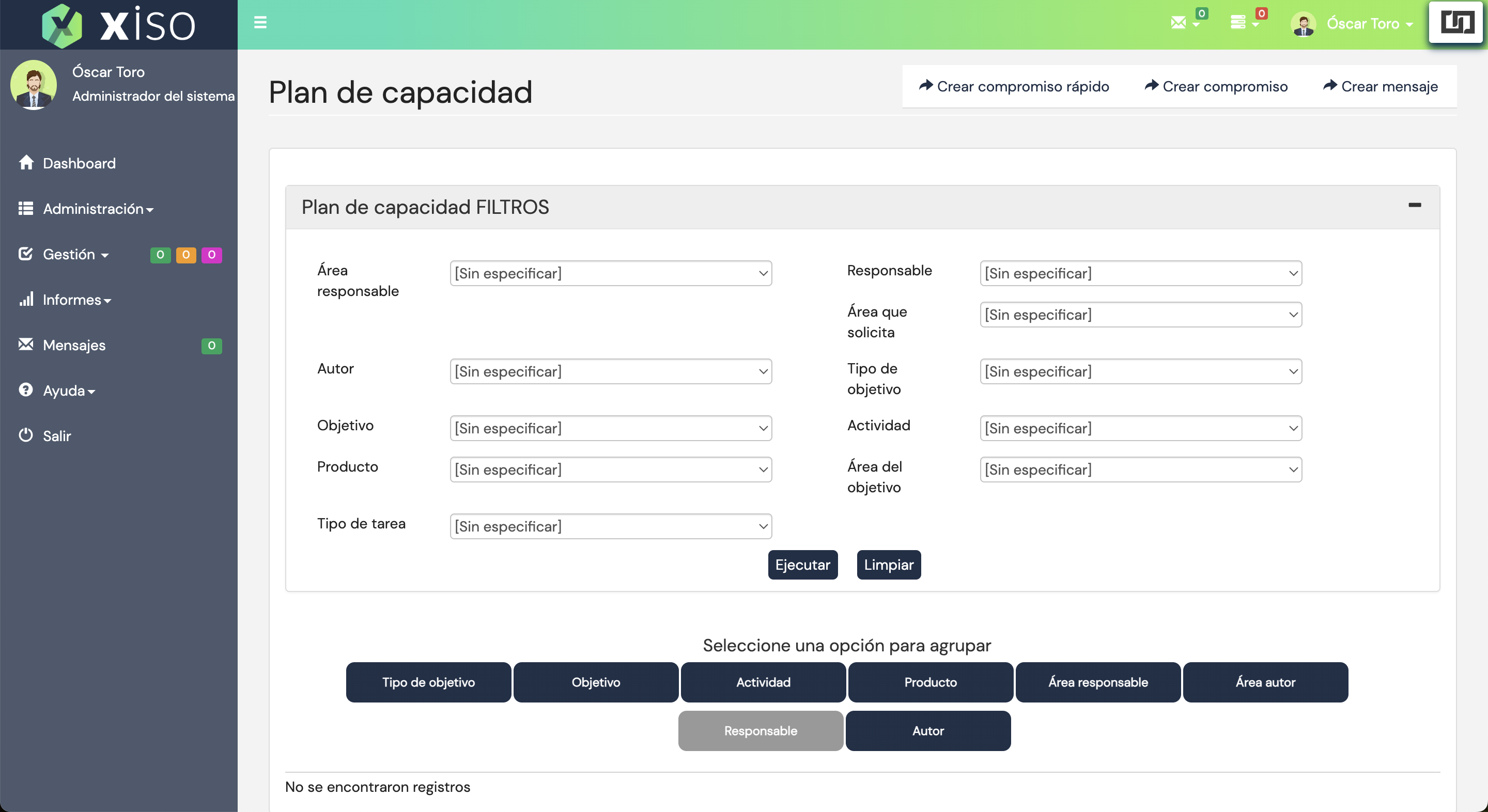1488x812 pixels.
Task: Click the Salir power icon
Action: pyautogui.click(x=26, y=435)
